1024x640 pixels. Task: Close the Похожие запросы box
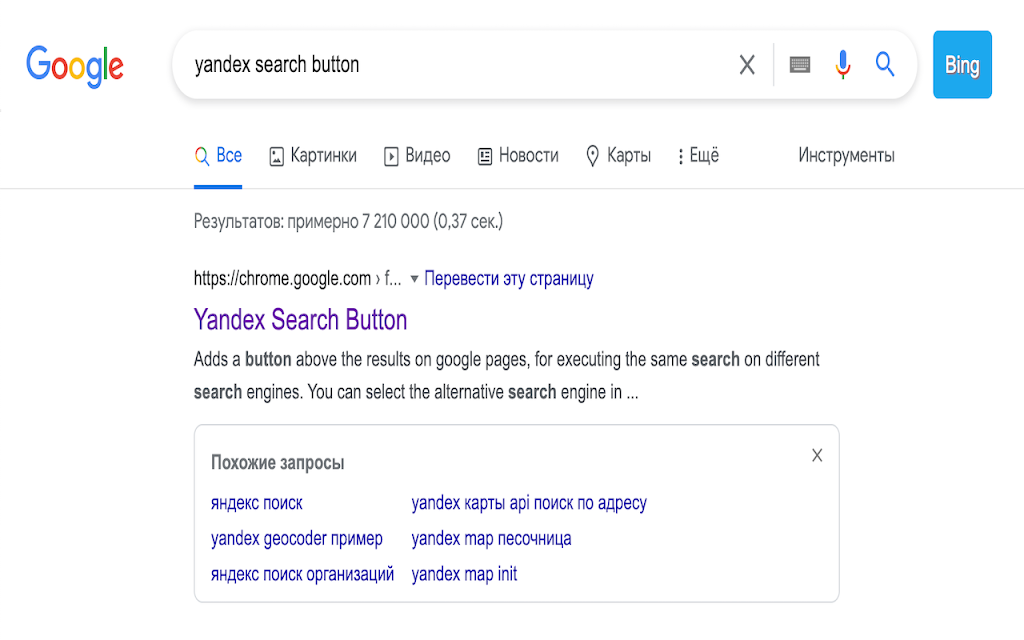[x=817, y=456]
